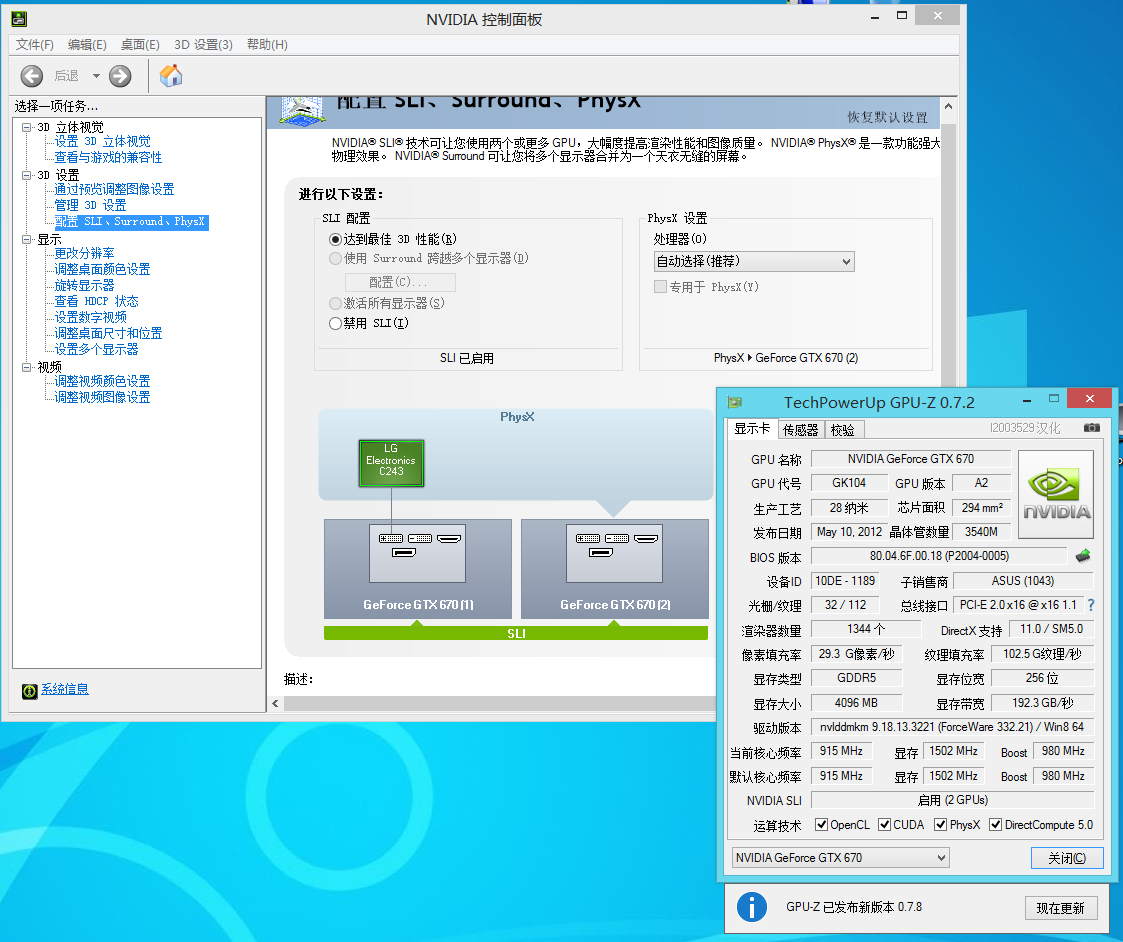Toggle OpenCL checkbox in GPU-Z

coord(821,825)
